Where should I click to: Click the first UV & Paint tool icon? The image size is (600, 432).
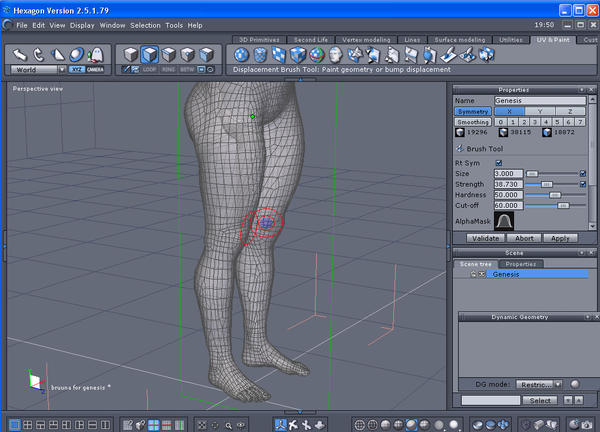241,54
